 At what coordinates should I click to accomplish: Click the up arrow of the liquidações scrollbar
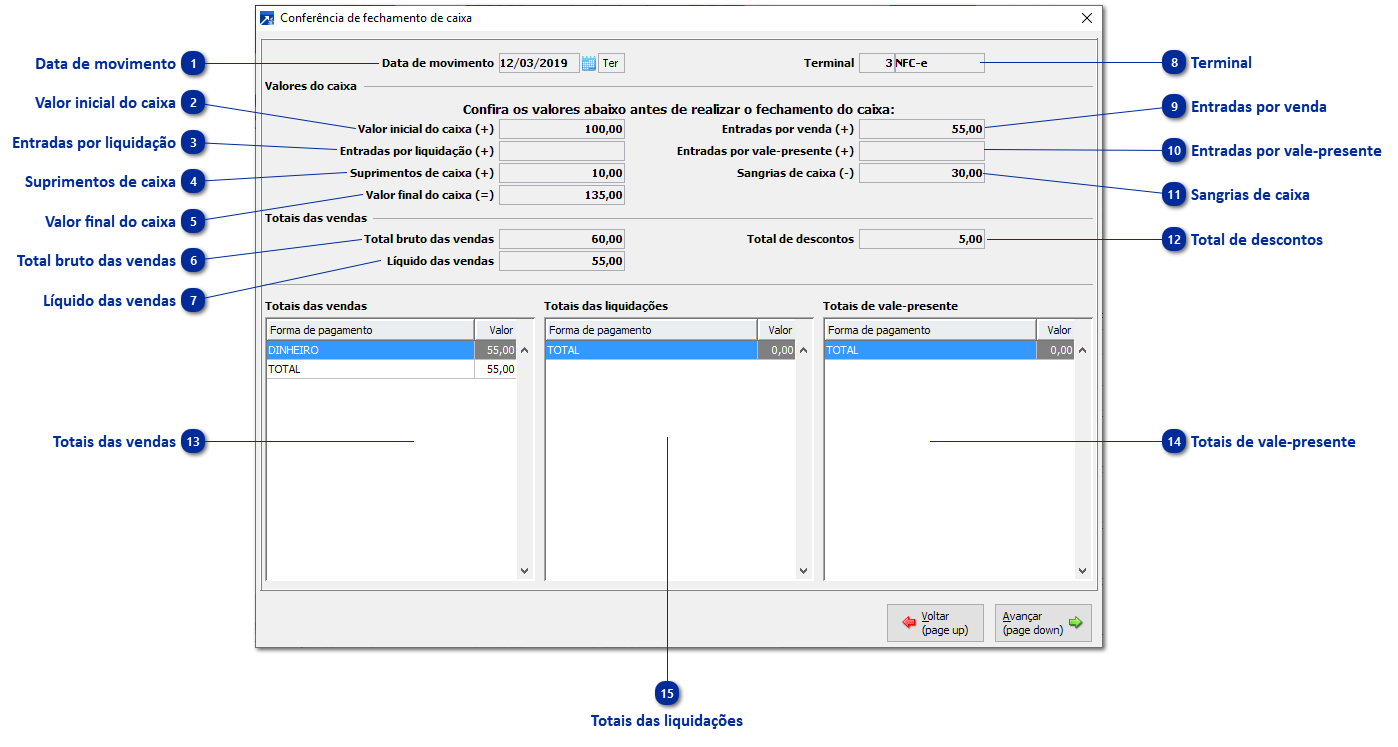803,351
